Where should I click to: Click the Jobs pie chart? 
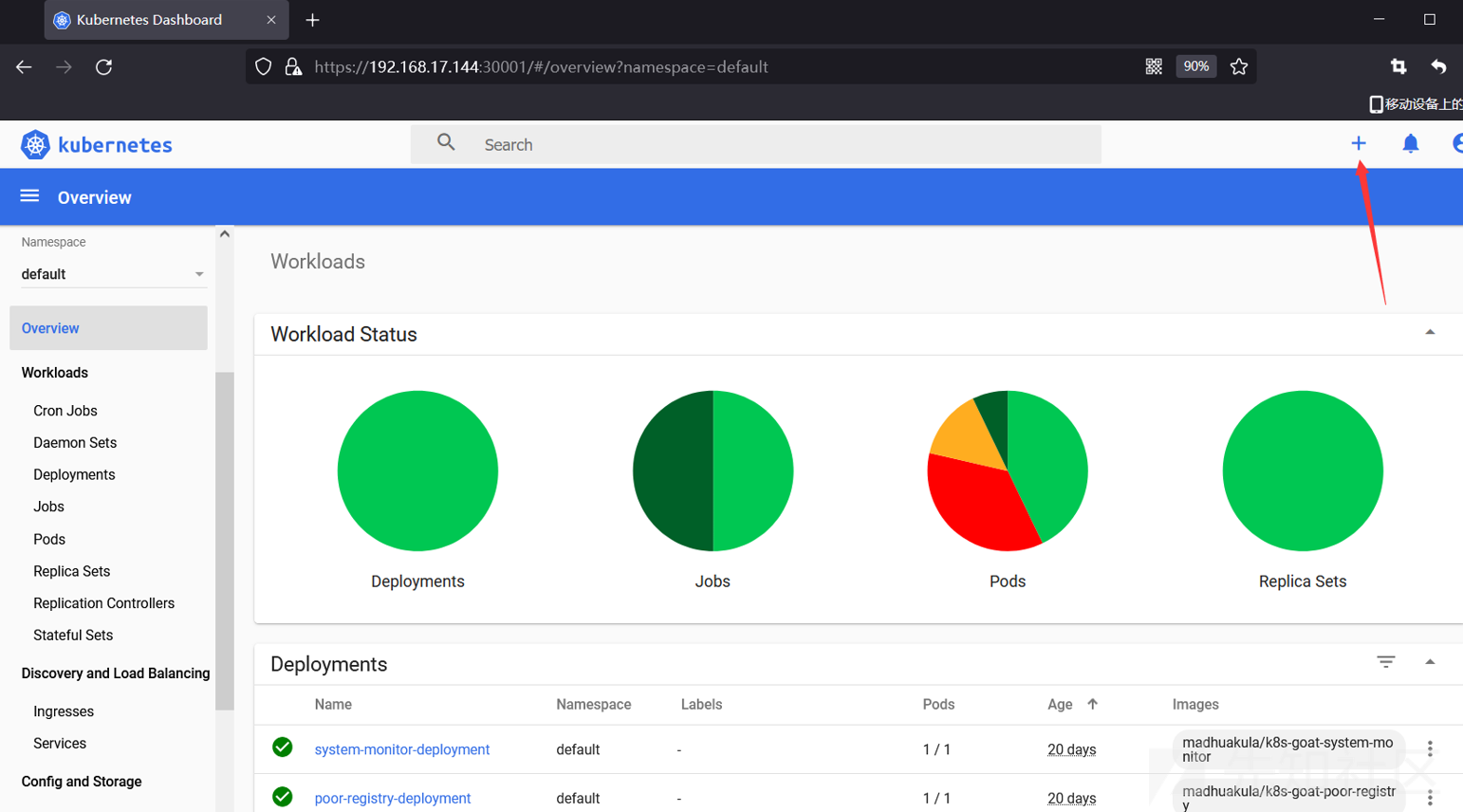pyautogui.click(x=713, y=471)
